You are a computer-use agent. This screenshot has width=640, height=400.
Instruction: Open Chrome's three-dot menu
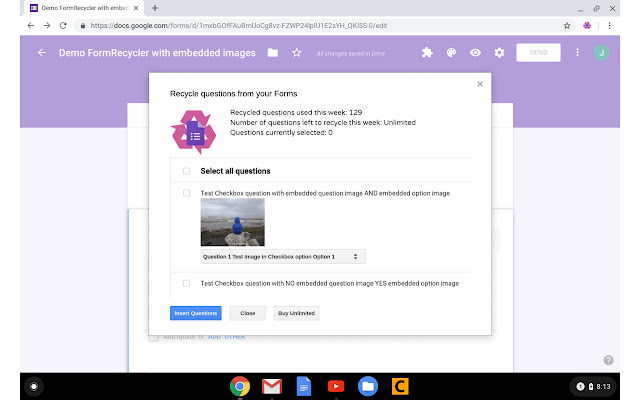[x=609, y=25]
